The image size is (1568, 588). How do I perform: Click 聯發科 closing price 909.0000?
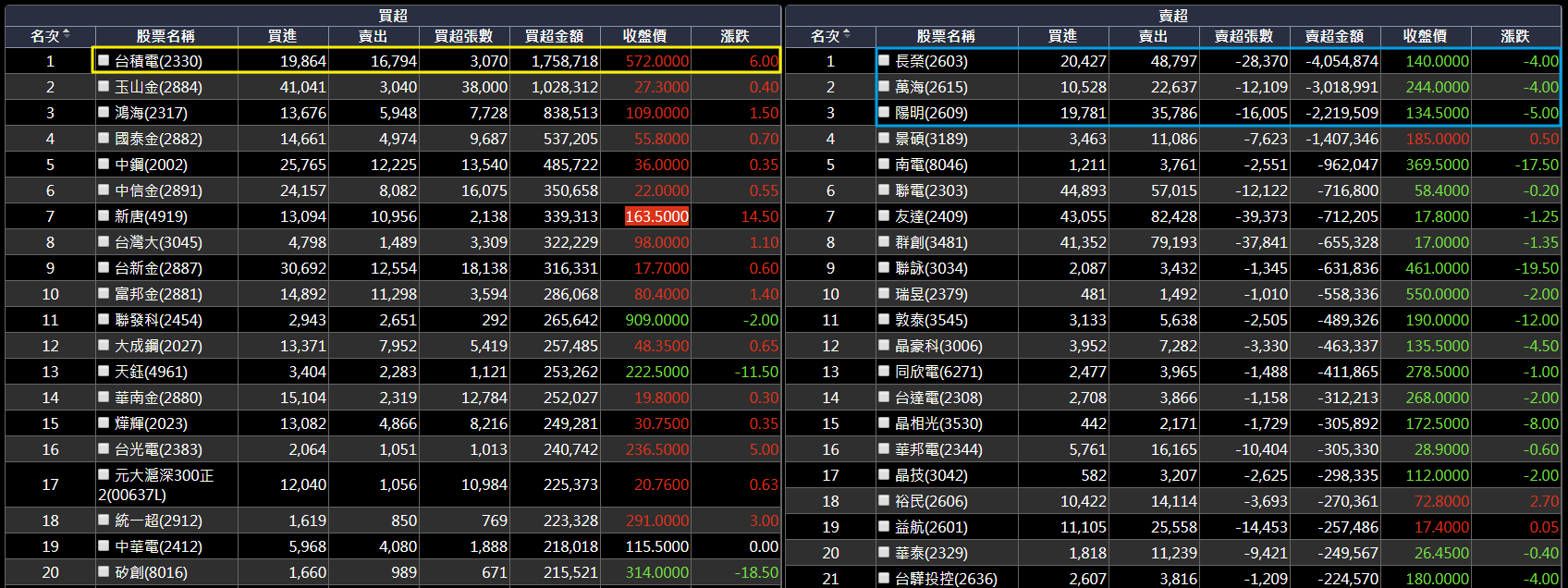pos(657,320)
